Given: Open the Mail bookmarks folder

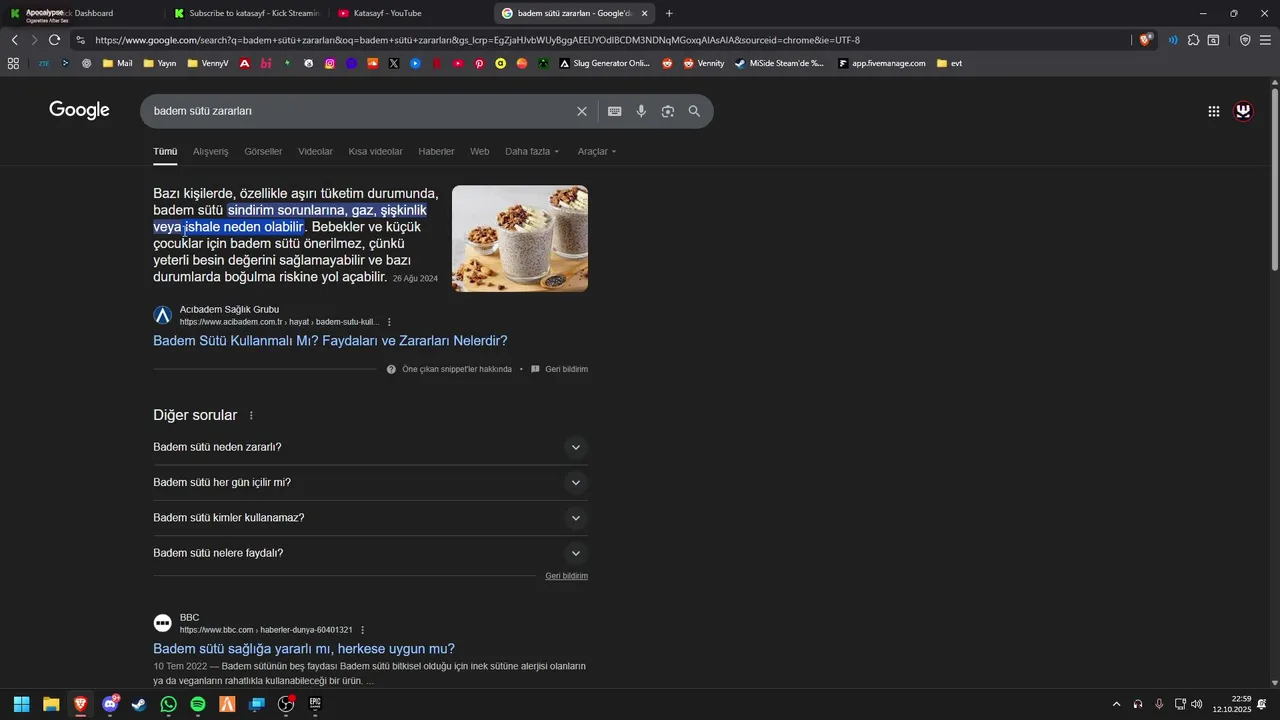Looking at the screenshot, I should (x=117, y=63).
